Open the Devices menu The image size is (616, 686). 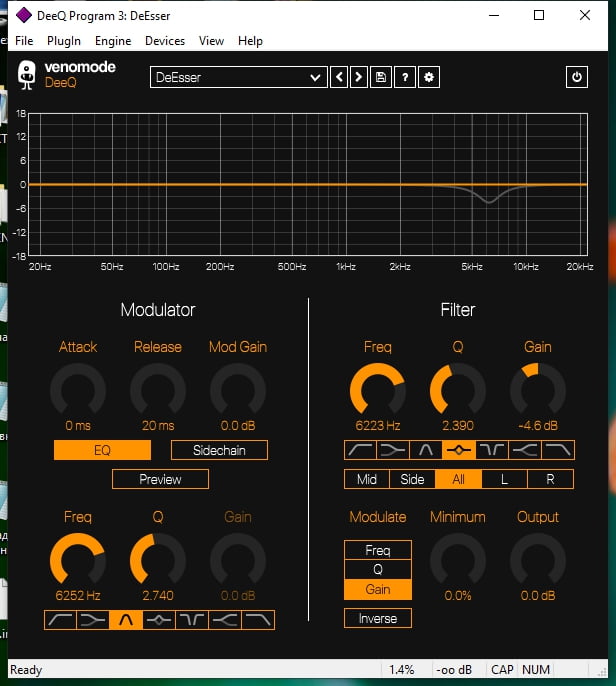[x=165, y=41]
